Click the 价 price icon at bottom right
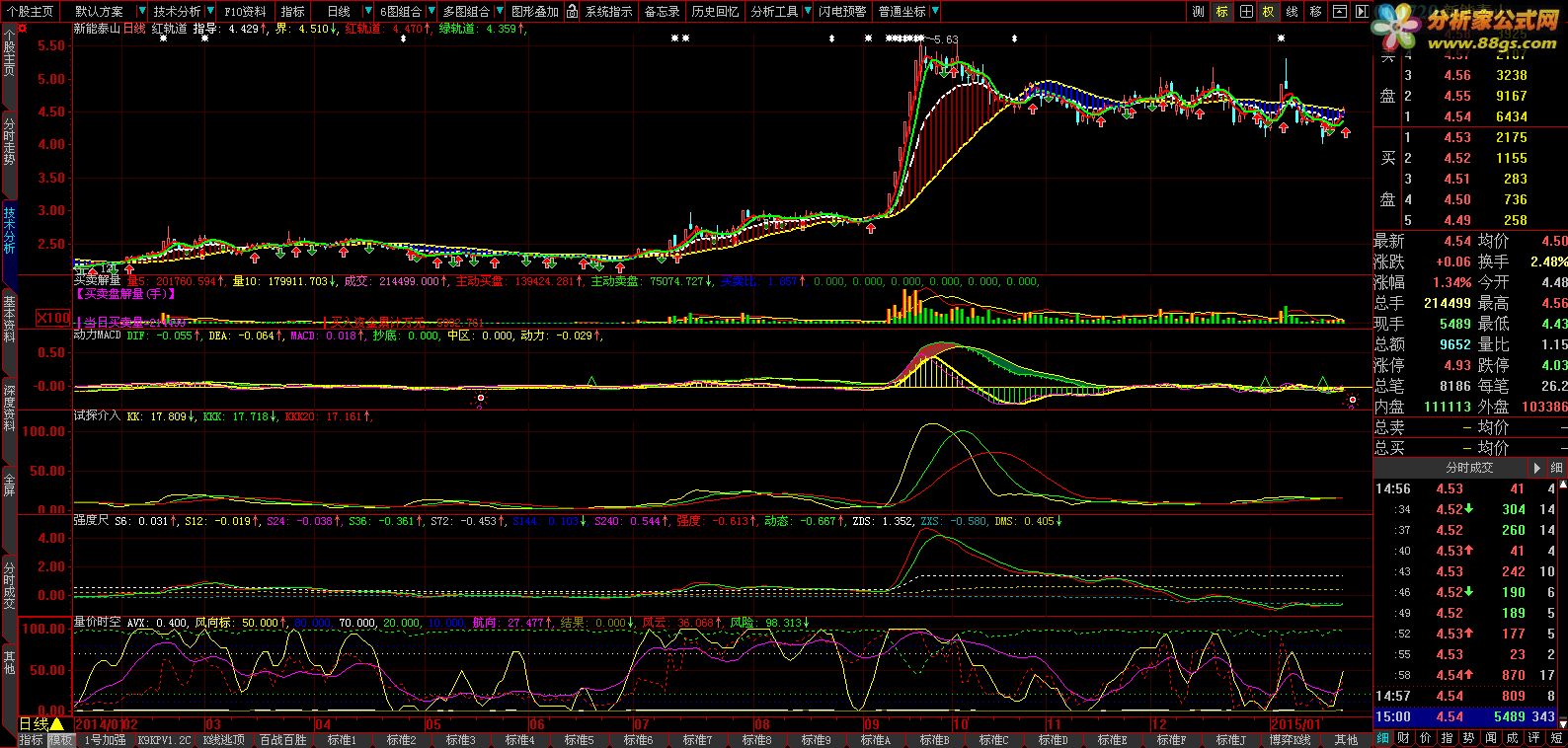This screenshot has width=1568, height=748. pyautogui.click(x=1425, y=738)
